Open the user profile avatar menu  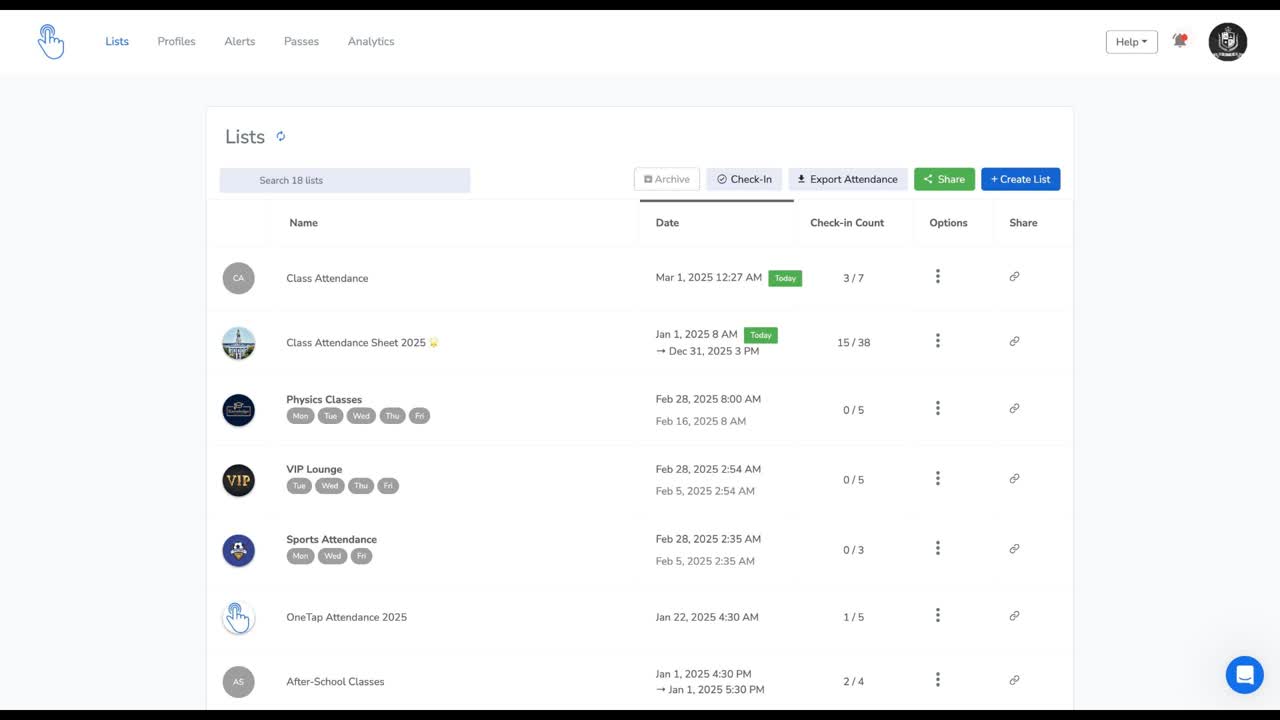(1227, 42)
